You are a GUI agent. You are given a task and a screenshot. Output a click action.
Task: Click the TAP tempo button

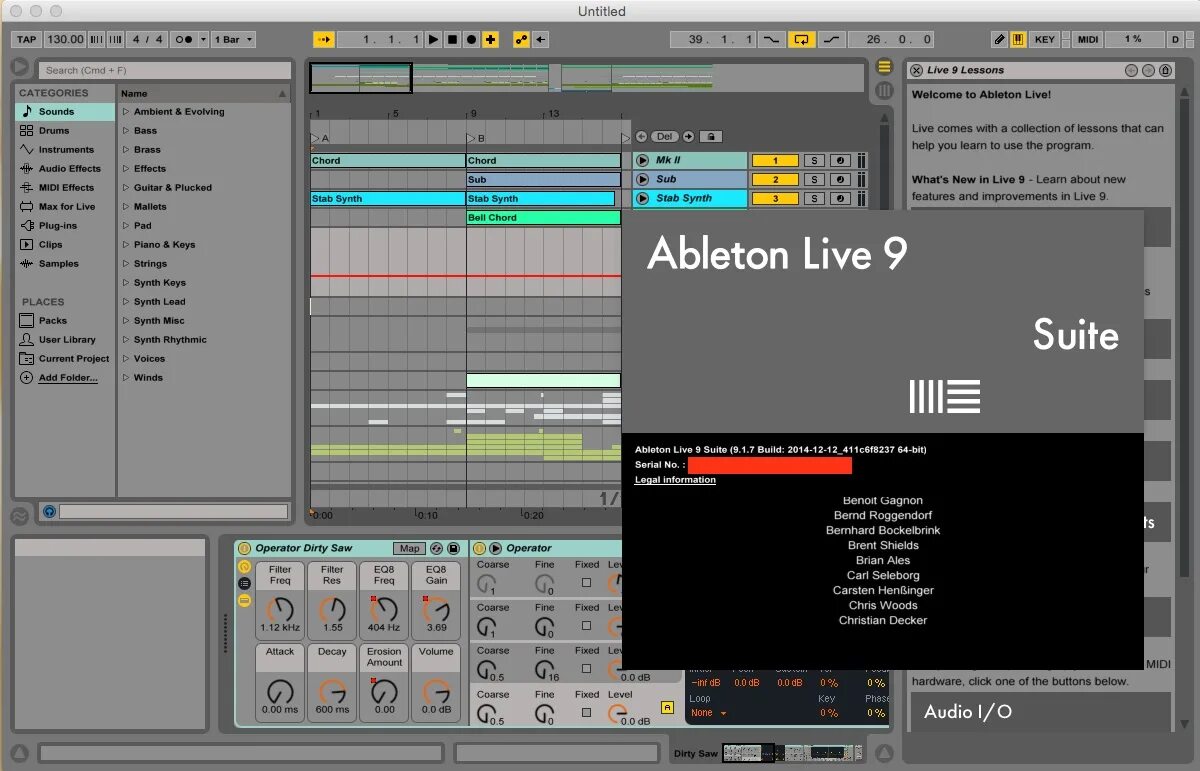(x=26, y=39)
